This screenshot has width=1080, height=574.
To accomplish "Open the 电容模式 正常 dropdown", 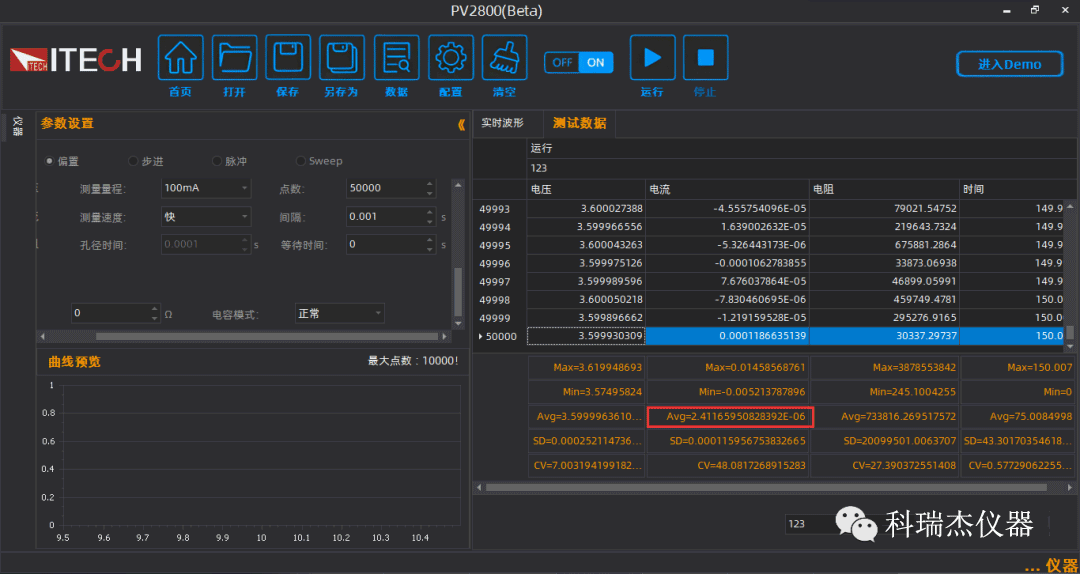I will tap(340, 314).
